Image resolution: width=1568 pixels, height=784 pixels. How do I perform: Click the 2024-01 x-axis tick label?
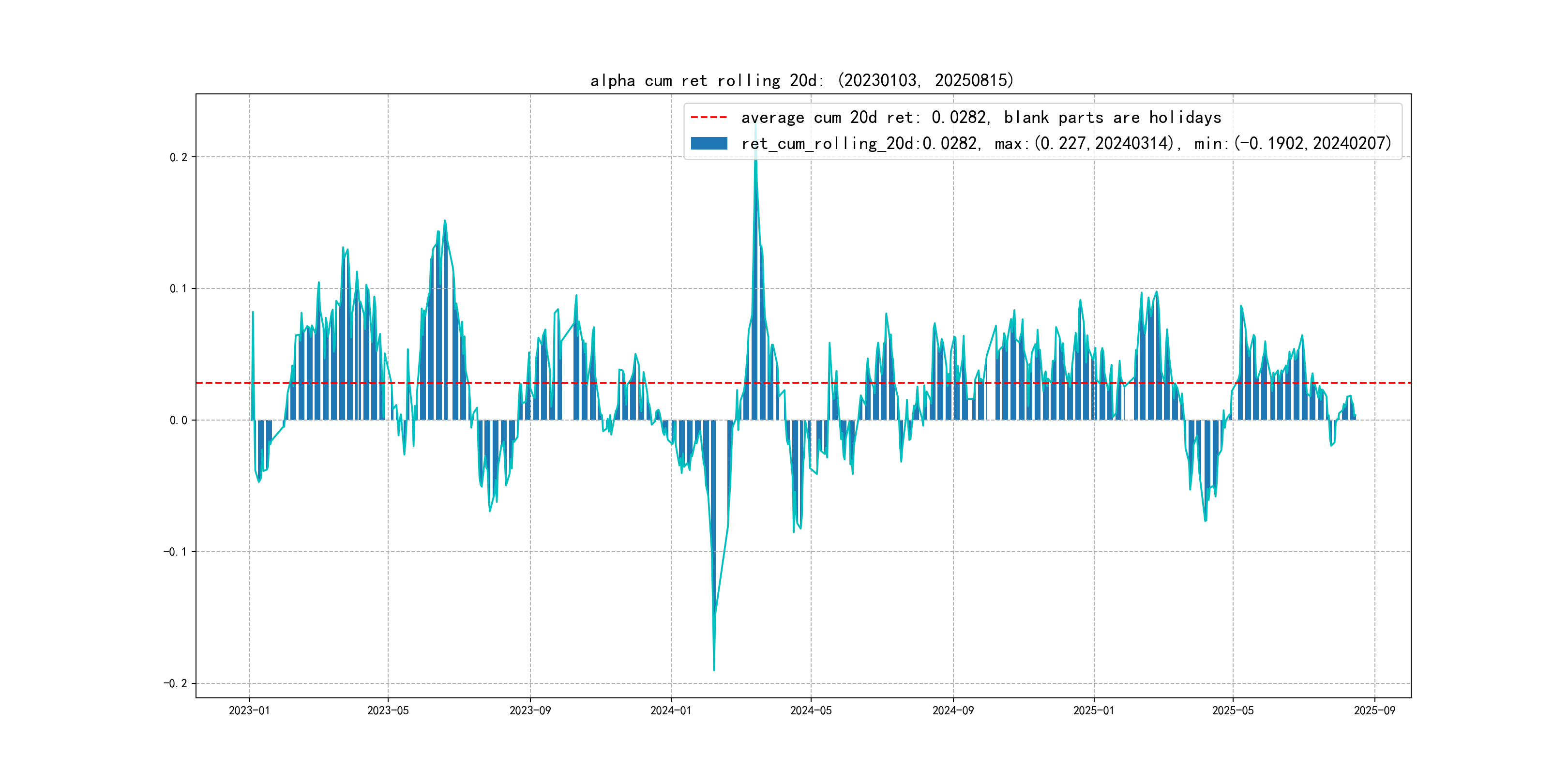(671, 710)
